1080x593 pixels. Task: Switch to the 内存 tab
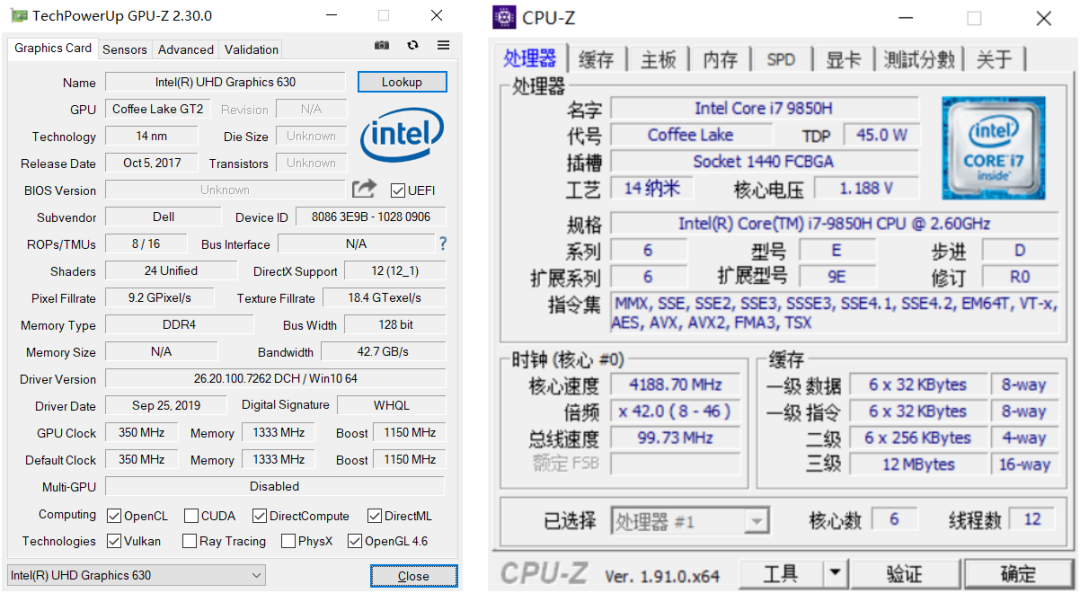[720, 60]
